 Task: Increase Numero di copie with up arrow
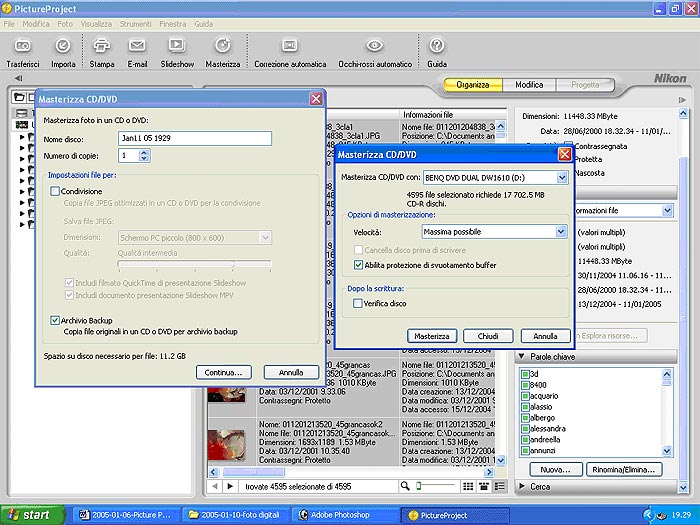point(143,153)
